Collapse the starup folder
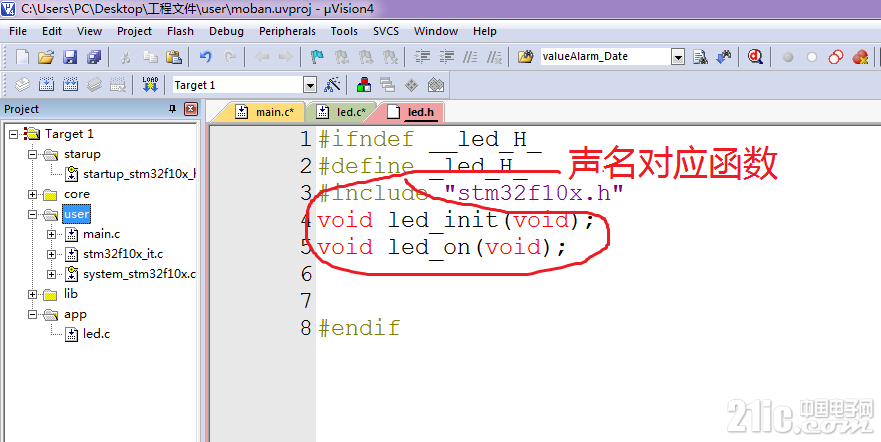Viewport: 881px width, 442px height. [x=33, y=154]
